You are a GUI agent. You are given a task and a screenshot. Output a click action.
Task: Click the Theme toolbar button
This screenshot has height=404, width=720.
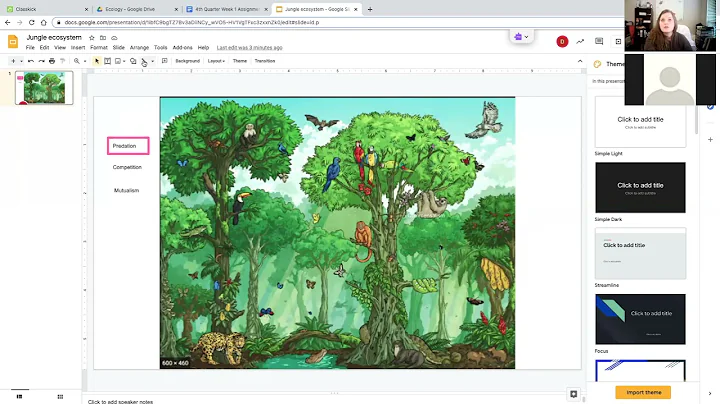click(x=240, y=61)
